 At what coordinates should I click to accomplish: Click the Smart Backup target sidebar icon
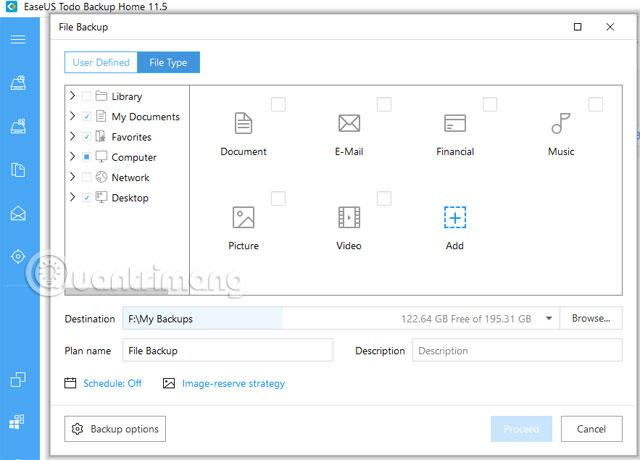pyautogui.click(x=18, y=256)
